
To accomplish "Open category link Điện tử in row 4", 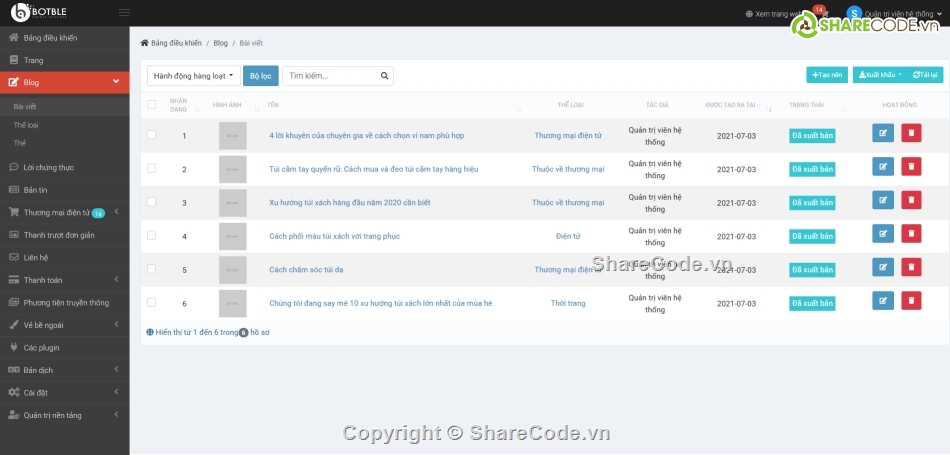I will (x=568, y=236).
